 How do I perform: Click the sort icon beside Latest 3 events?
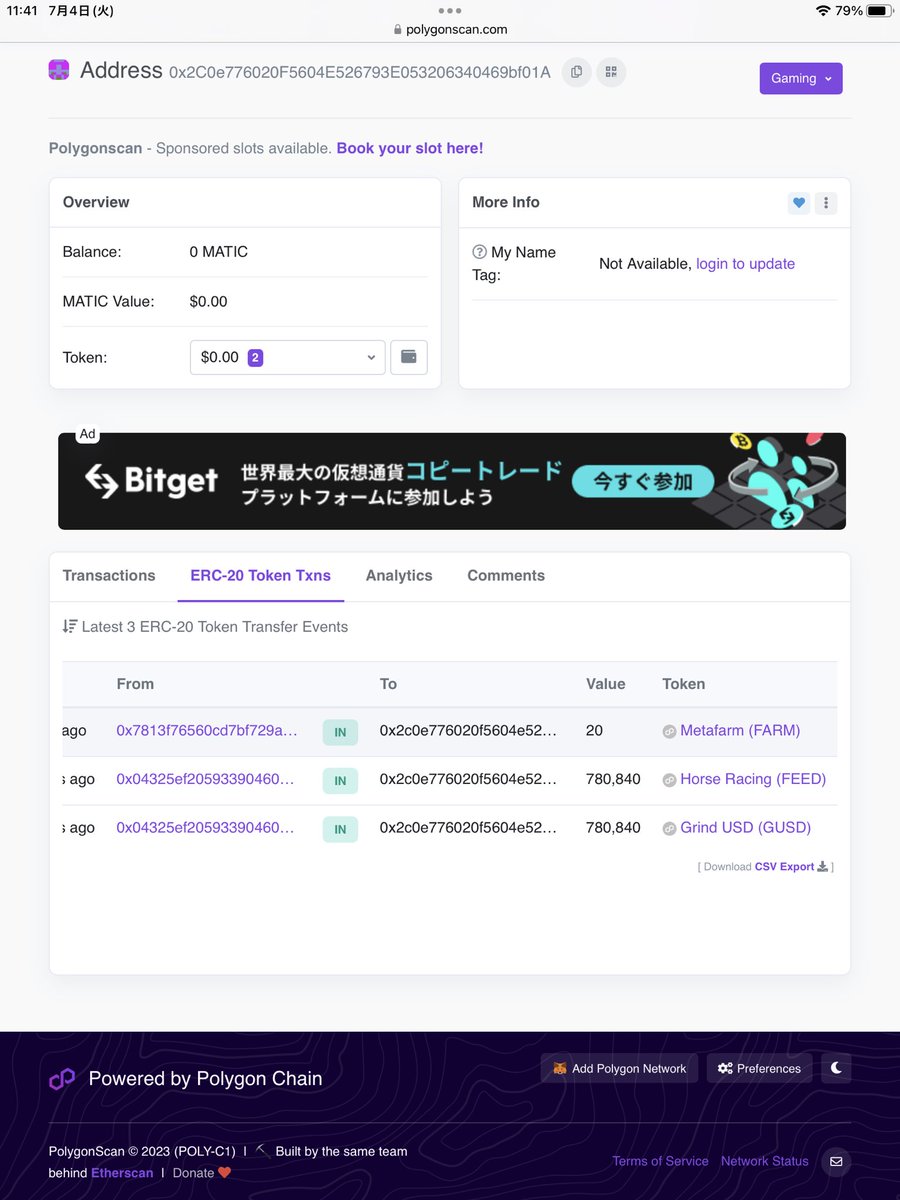[70, 626]
